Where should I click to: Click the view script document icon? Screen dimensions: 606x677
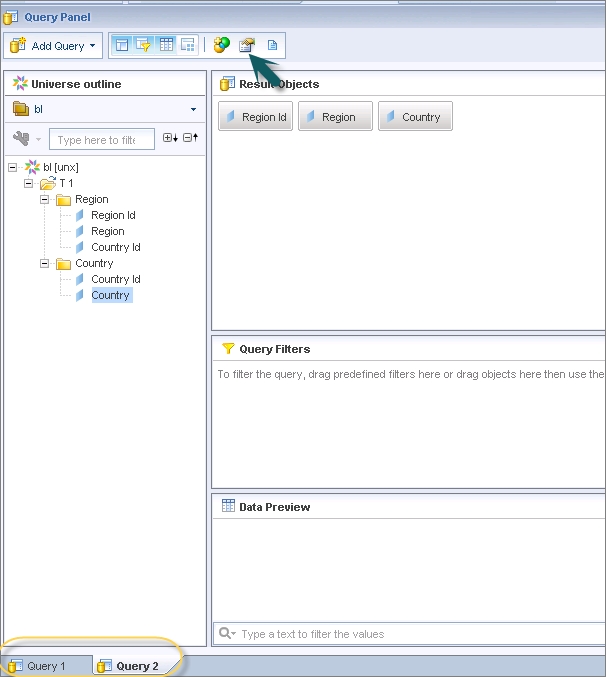(x=272, y=45)
